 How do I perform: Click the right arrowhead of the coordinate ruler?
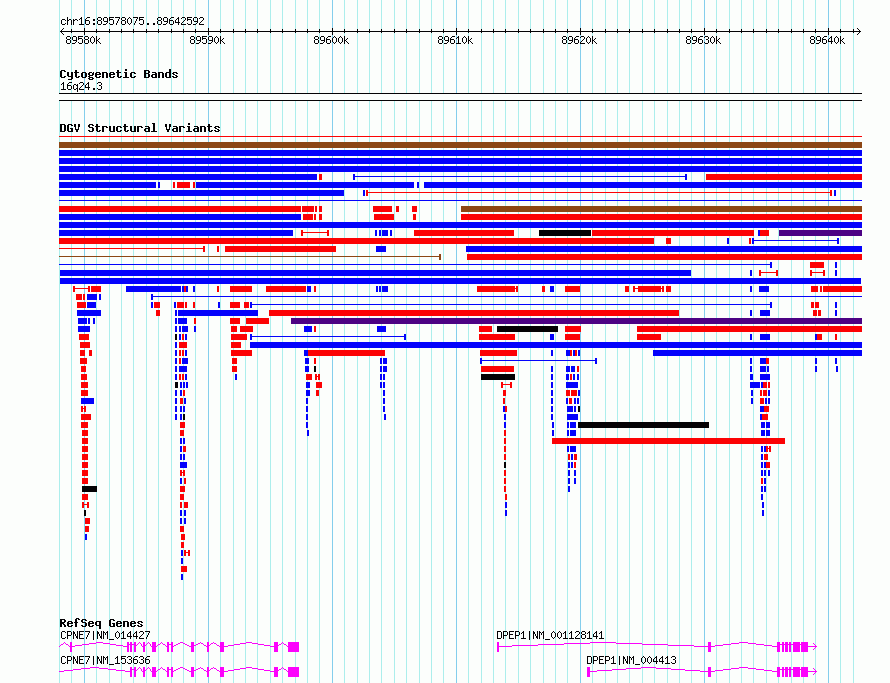[858, 32]
